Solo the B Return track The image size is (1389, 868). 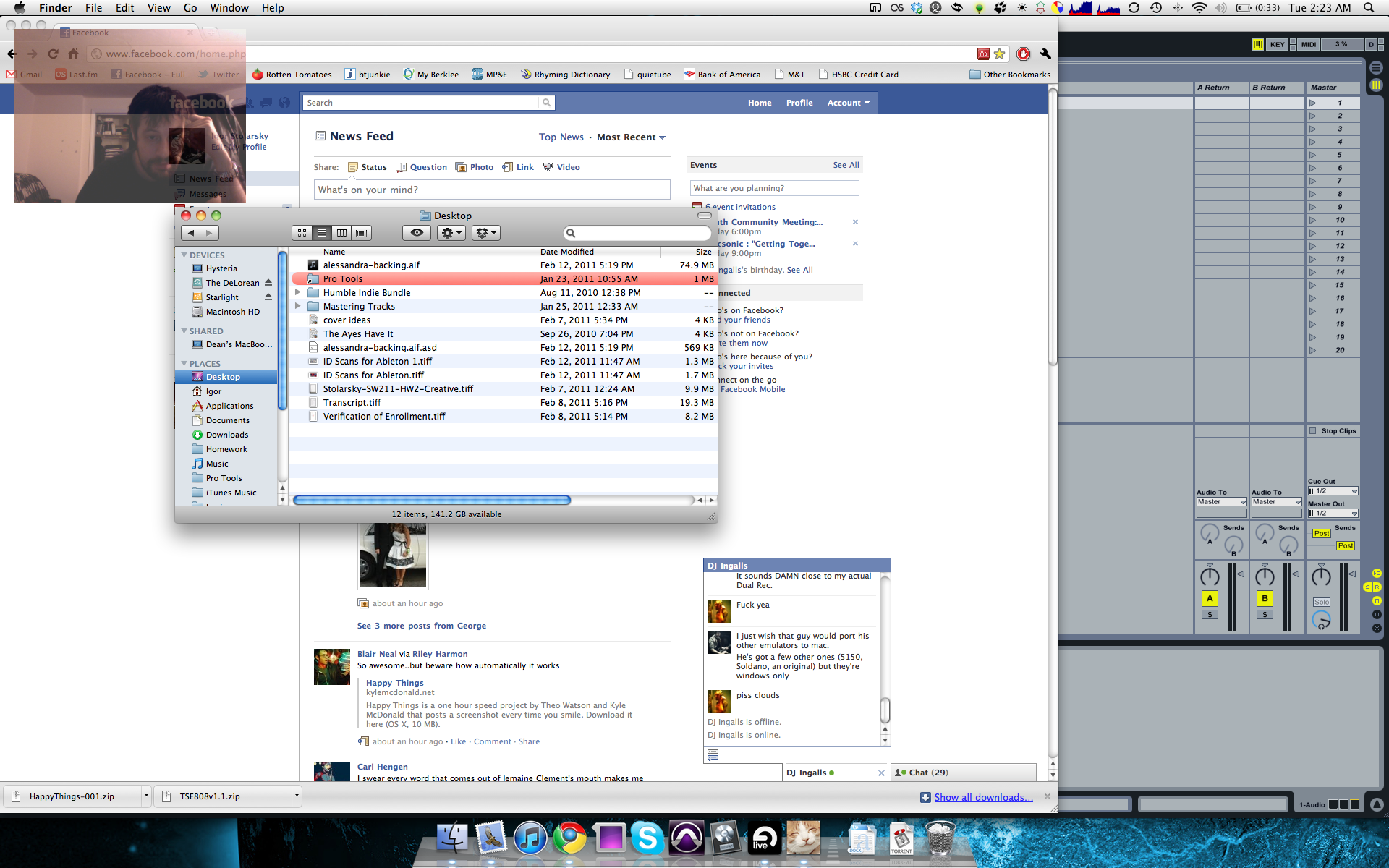point(1265,615)
